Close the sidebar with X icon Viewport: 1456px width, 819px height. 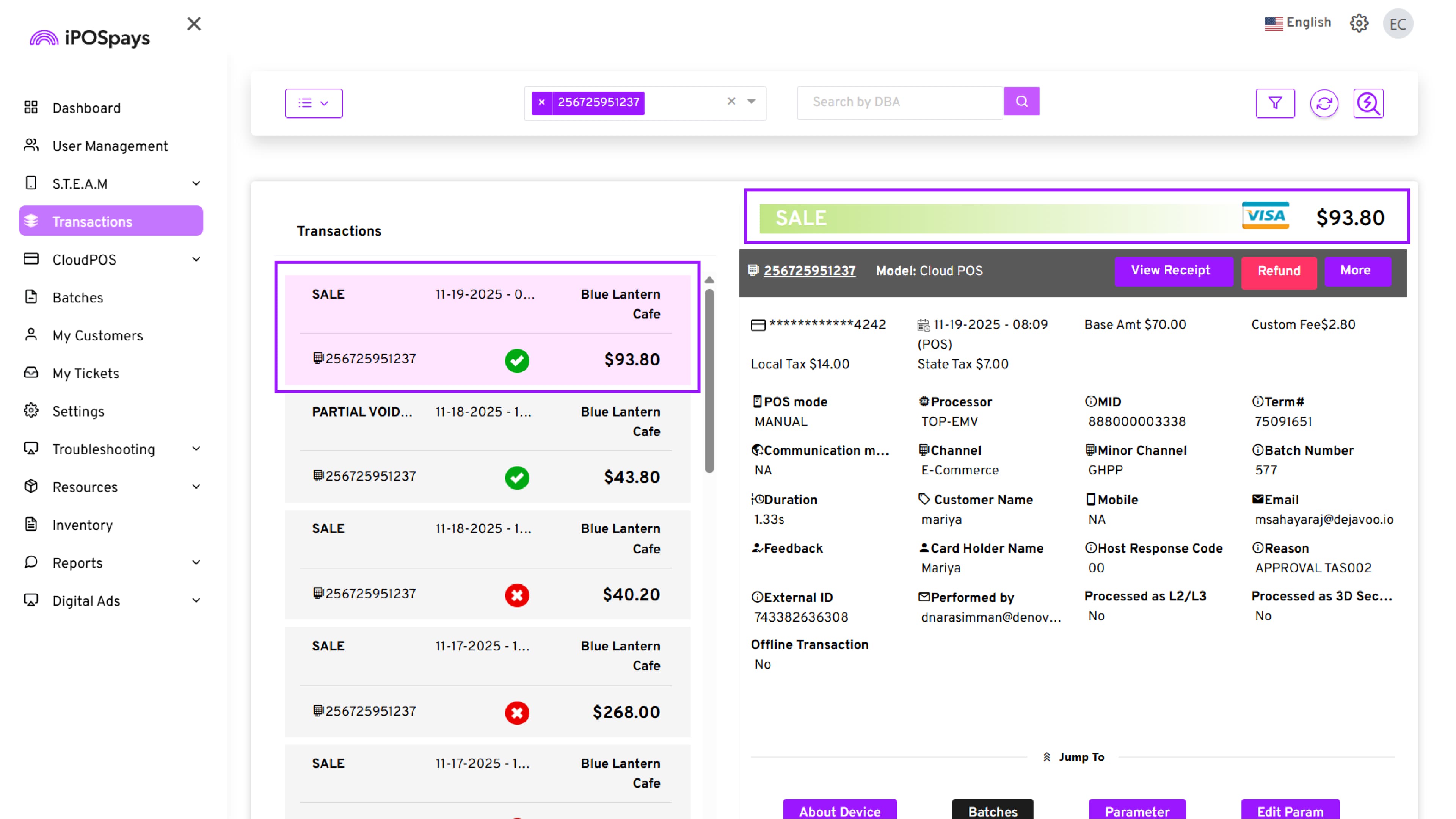(194, 24)
